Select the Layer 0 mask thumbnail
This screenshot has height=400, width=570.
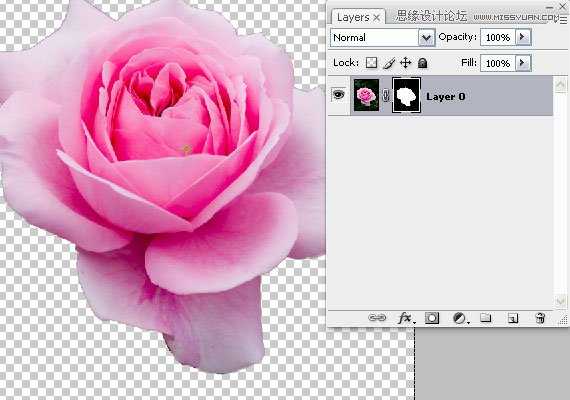[406, 95]
